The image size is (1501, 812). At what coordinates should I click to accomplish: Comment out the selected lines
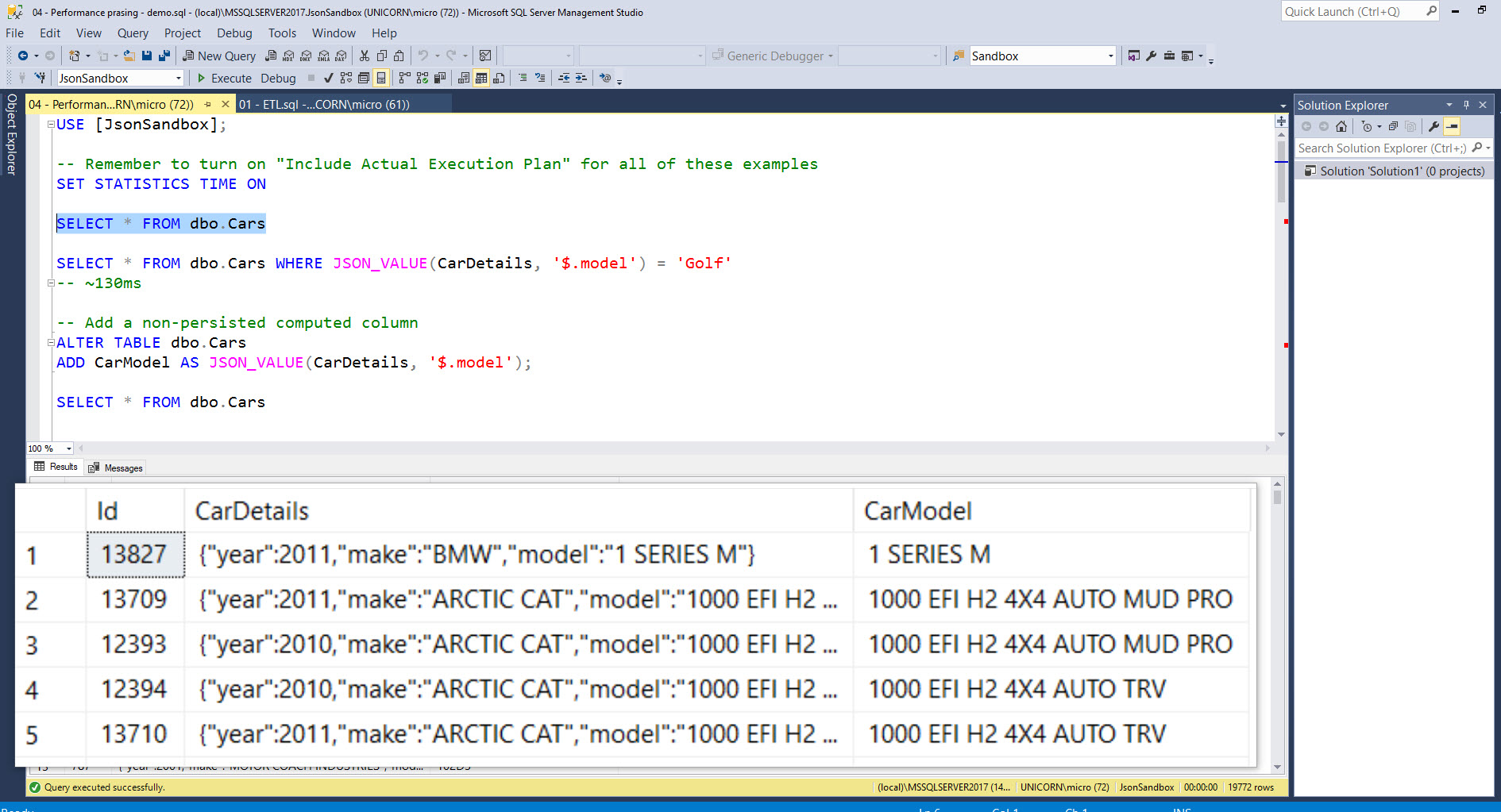[522, 78]
